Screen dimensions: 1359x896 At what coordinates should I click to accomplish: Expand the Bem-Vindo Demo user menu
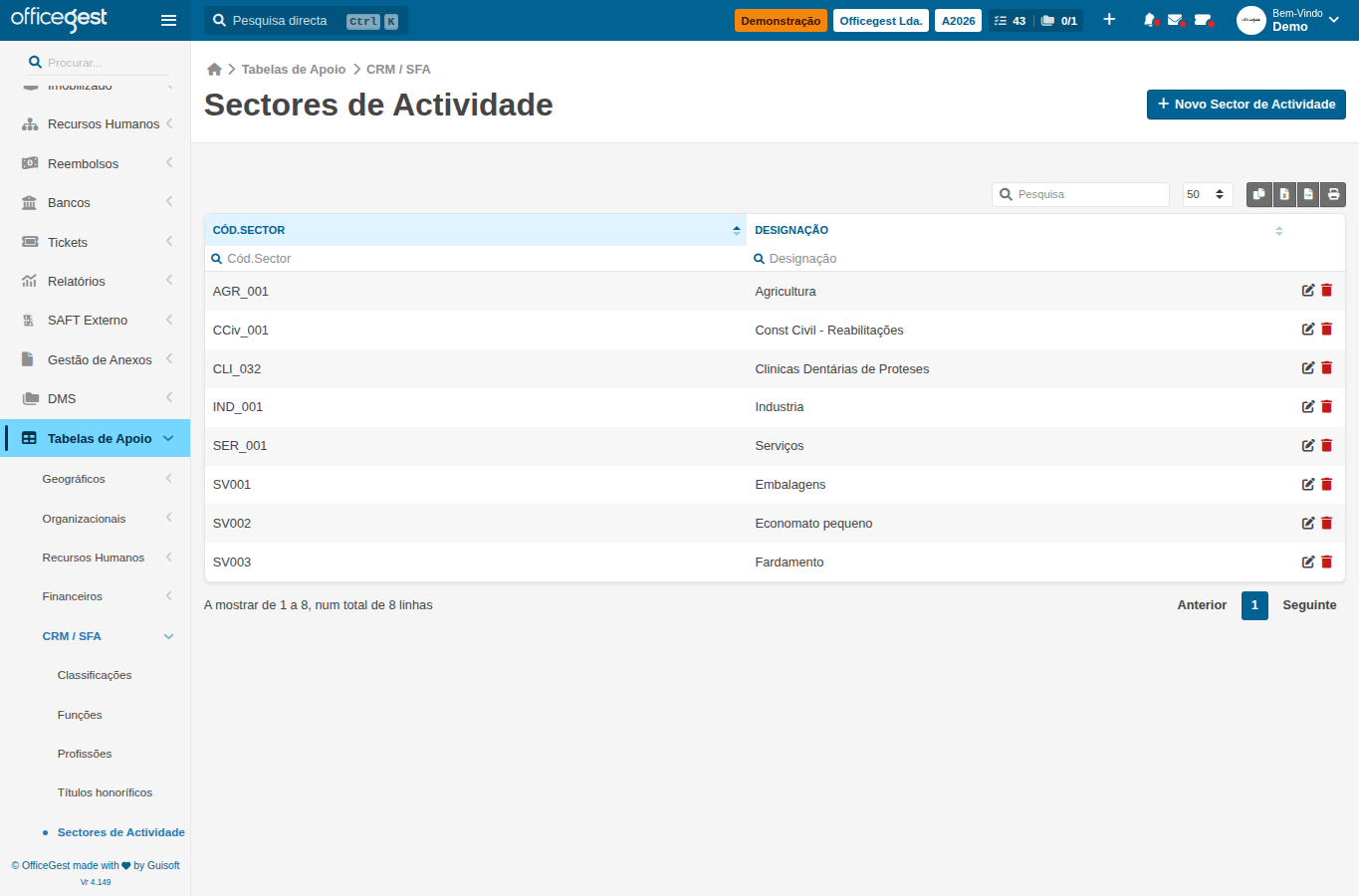(x=1289, y=20)
